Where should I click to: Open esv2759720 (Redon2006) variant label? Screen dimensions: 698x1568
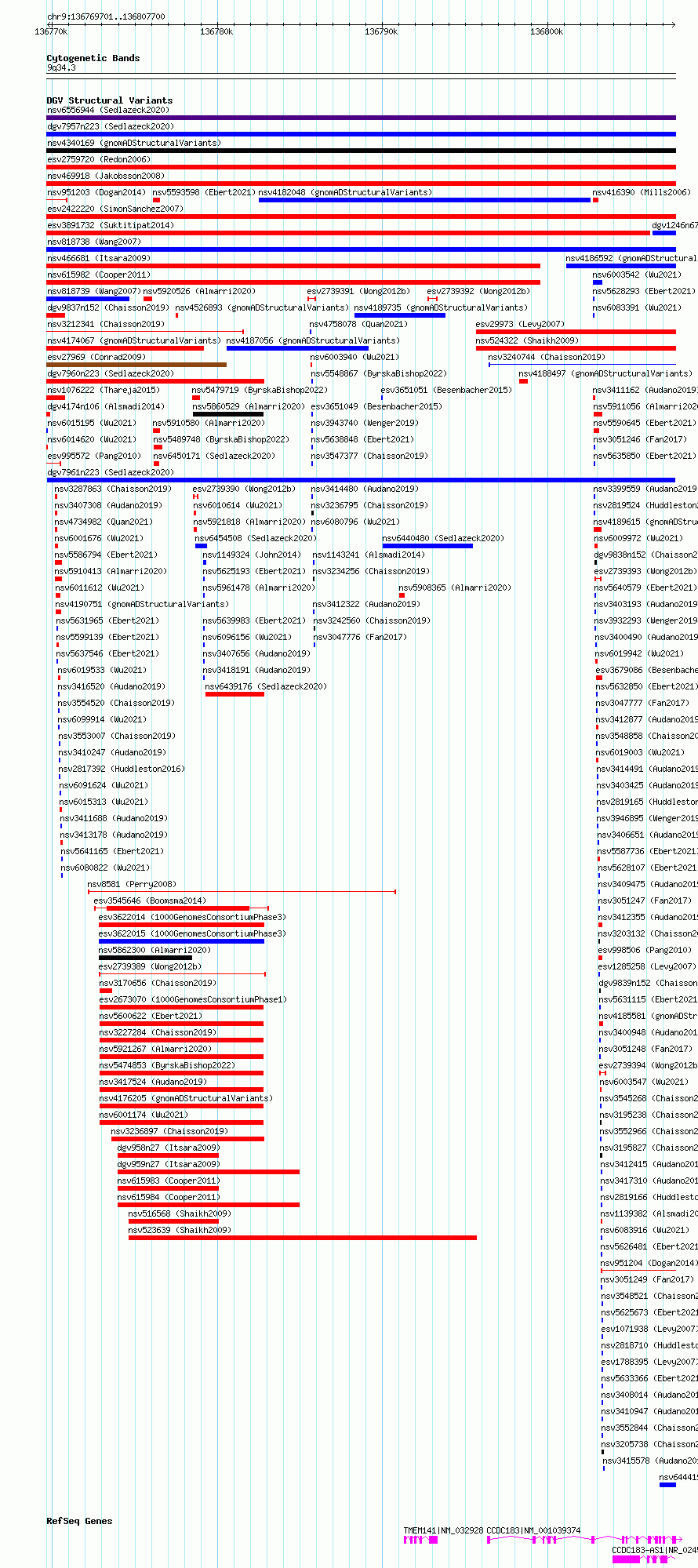click(x=99, y=159)
